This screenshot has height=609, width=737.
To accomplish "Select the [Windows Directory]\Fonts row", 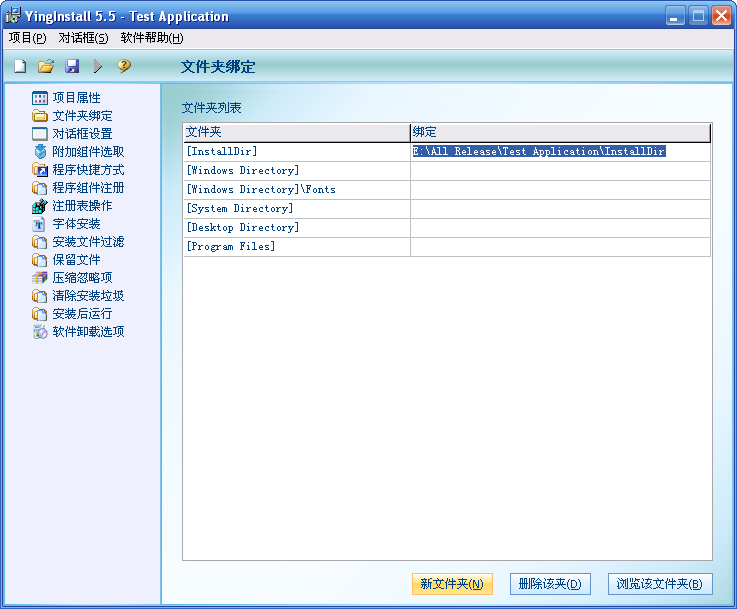I will coord(297,190).
